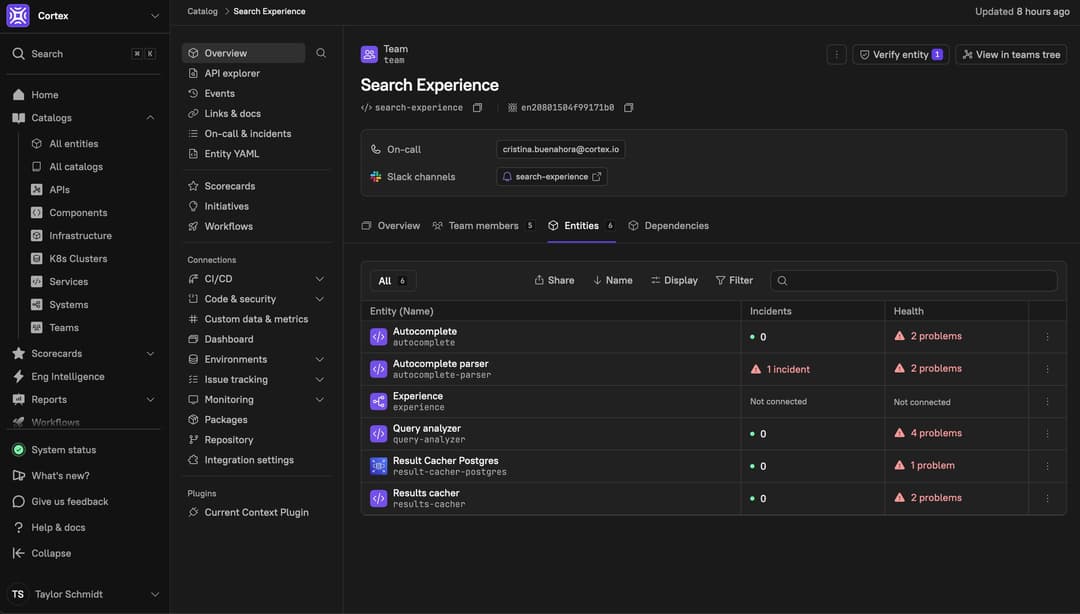
Task: Click the search field above the entities table
Action: [x=915, y=280]
